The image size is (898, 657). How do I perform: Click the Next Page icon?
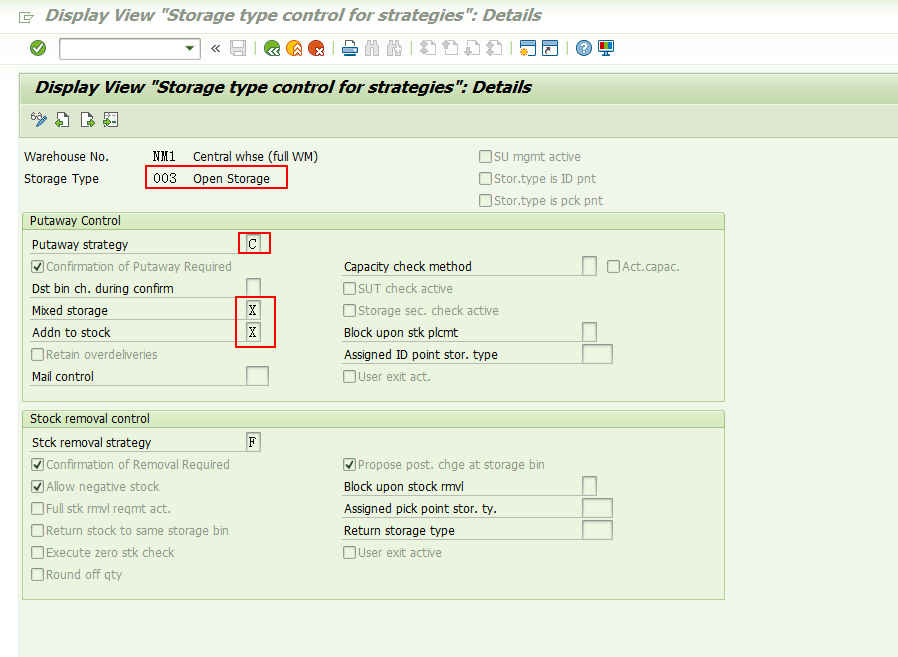coord(472,48)
